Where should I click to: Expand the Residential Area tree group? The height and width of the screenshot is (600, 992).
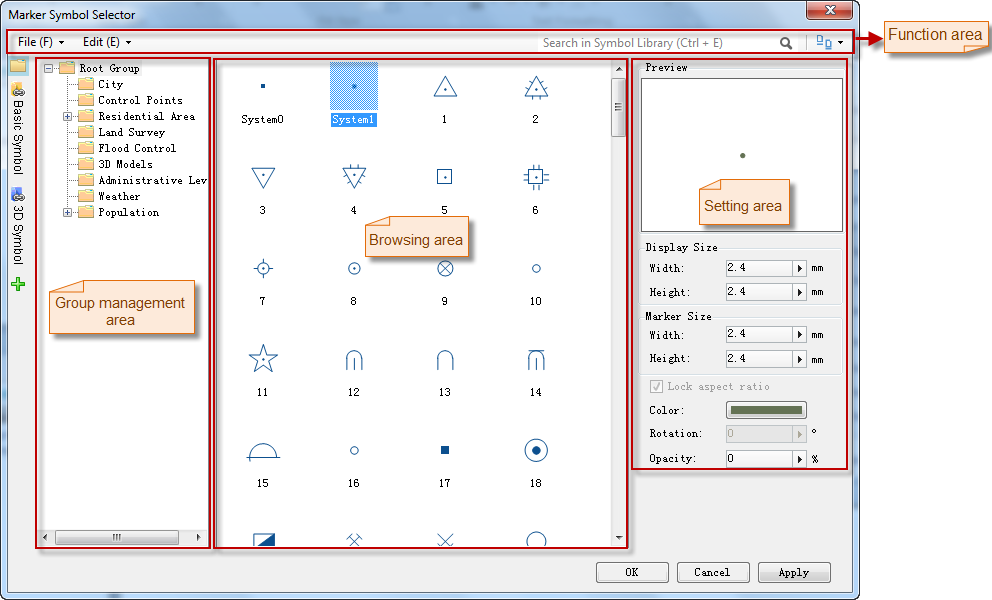click(x=67, y=117)
